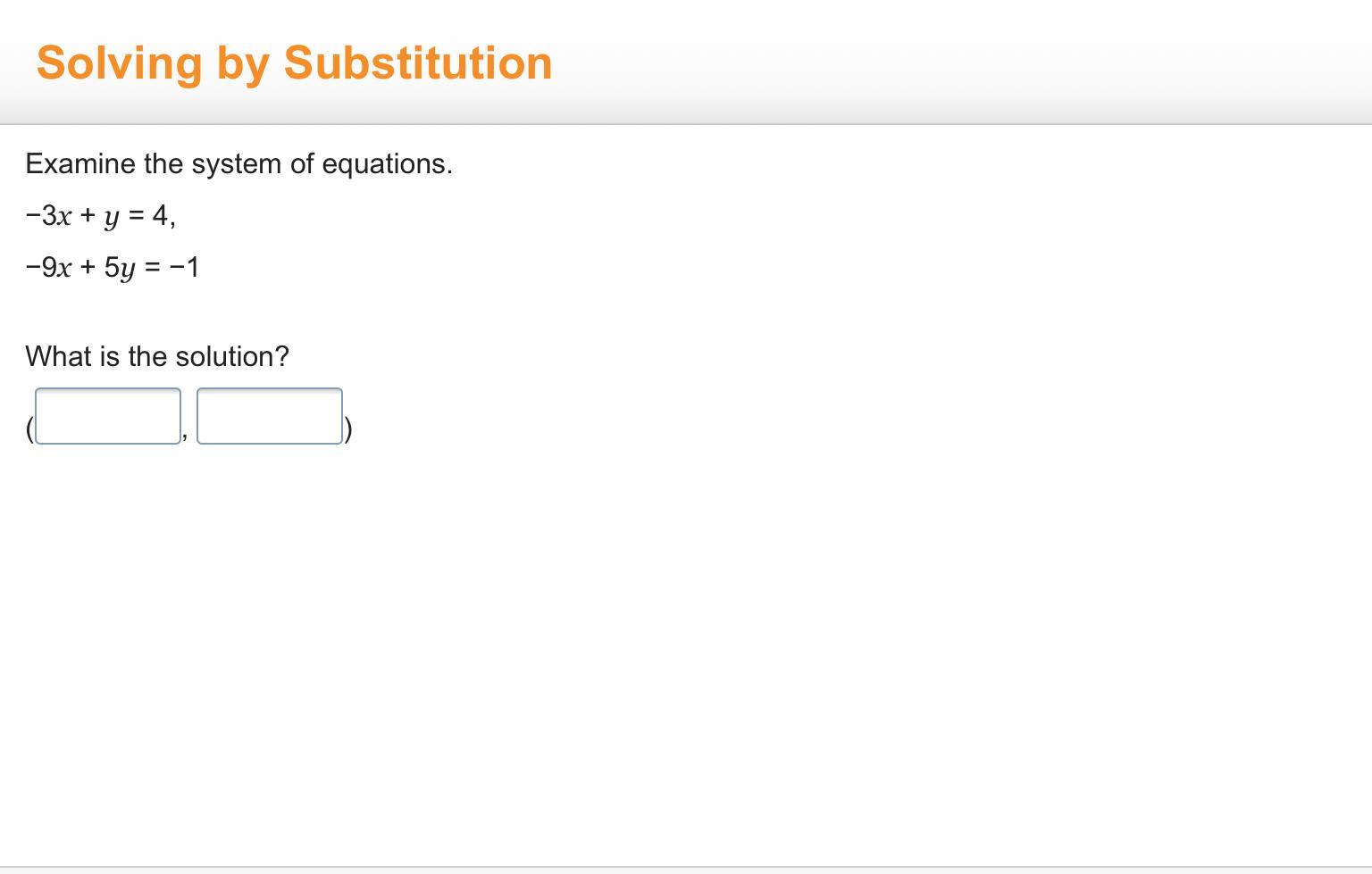The height and width of the screenshot is (874, 1372).
Task: Click the y variable in the first equation
Action: coord(111,218)
